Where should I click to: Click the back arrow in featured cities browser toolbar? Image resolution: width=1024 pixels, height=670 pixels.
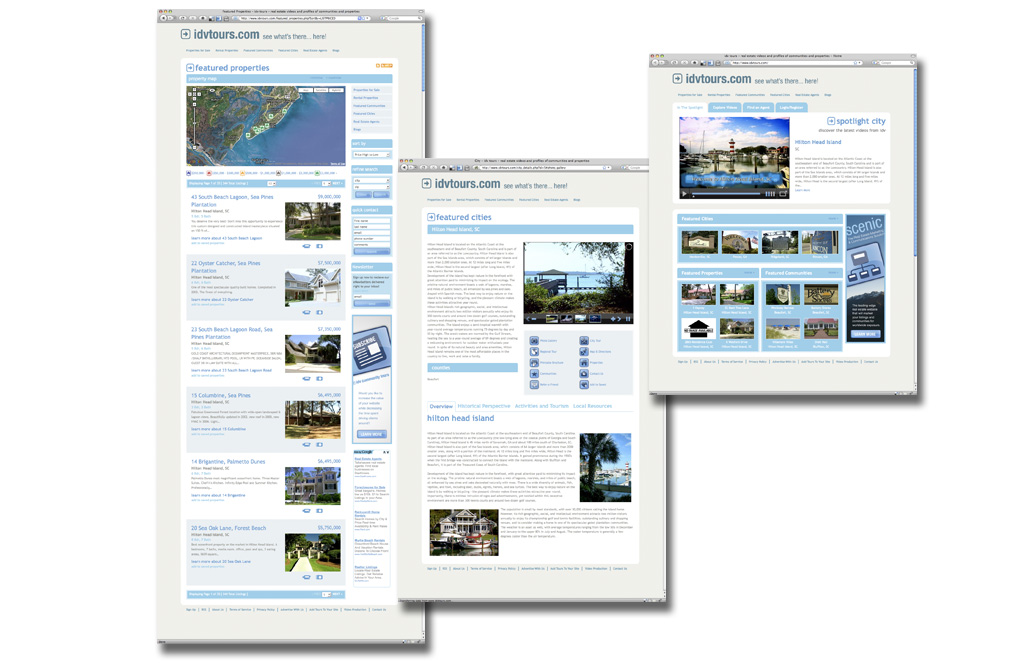click(x=405, y=168)
